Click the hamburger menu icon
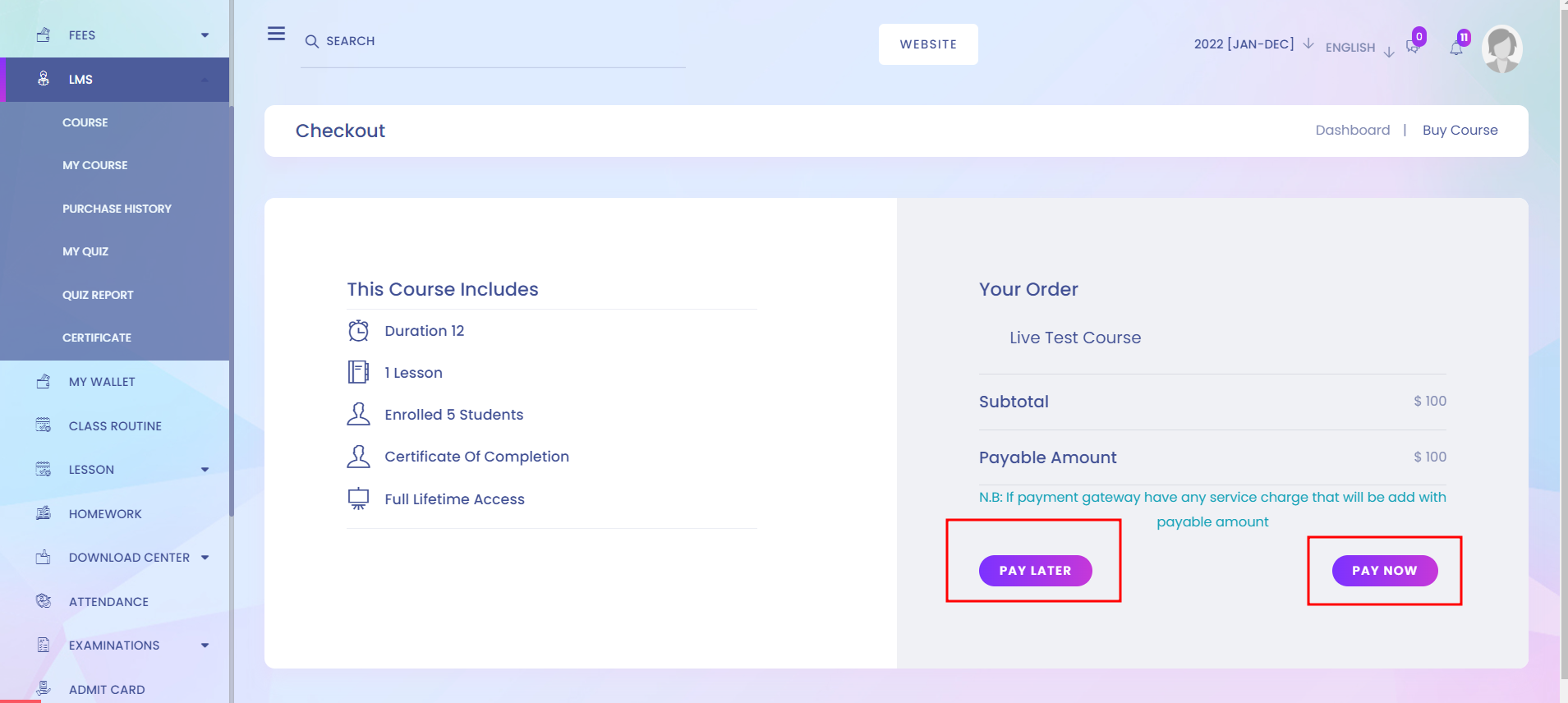 click(276, 34)
